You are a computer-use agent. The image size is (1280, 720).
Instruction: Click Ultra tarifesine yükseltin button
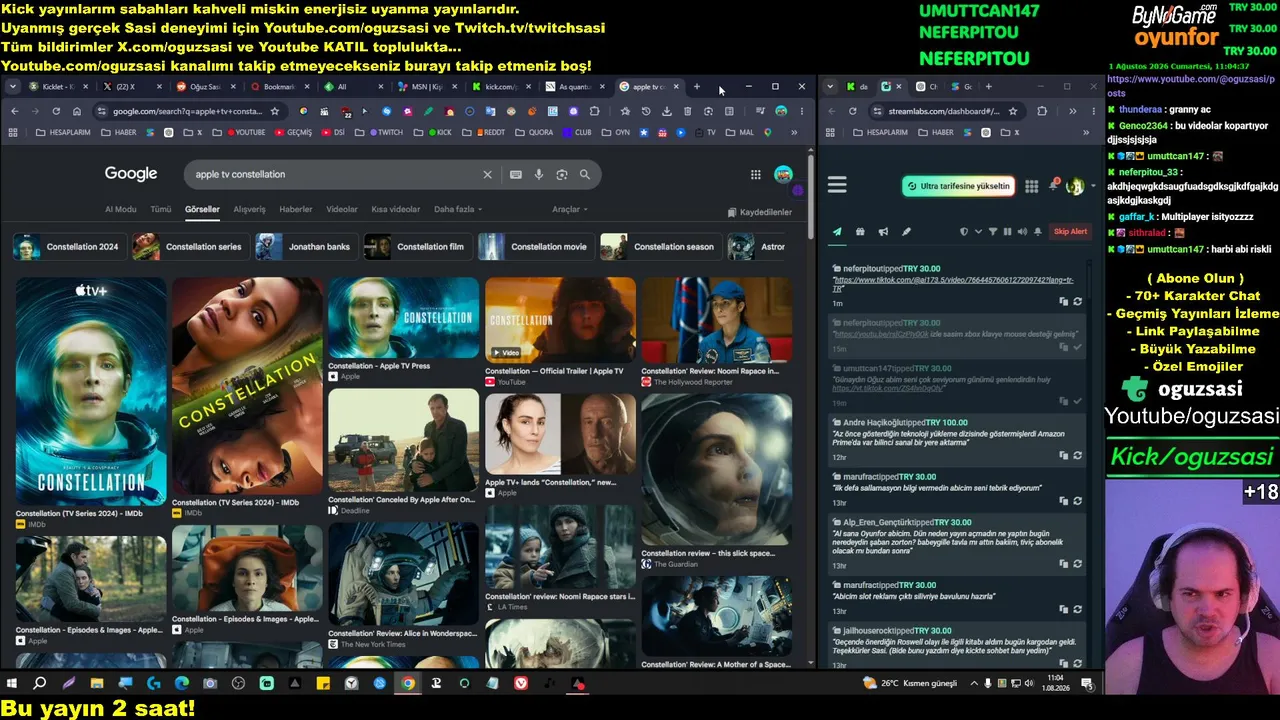tap(959, 186)
